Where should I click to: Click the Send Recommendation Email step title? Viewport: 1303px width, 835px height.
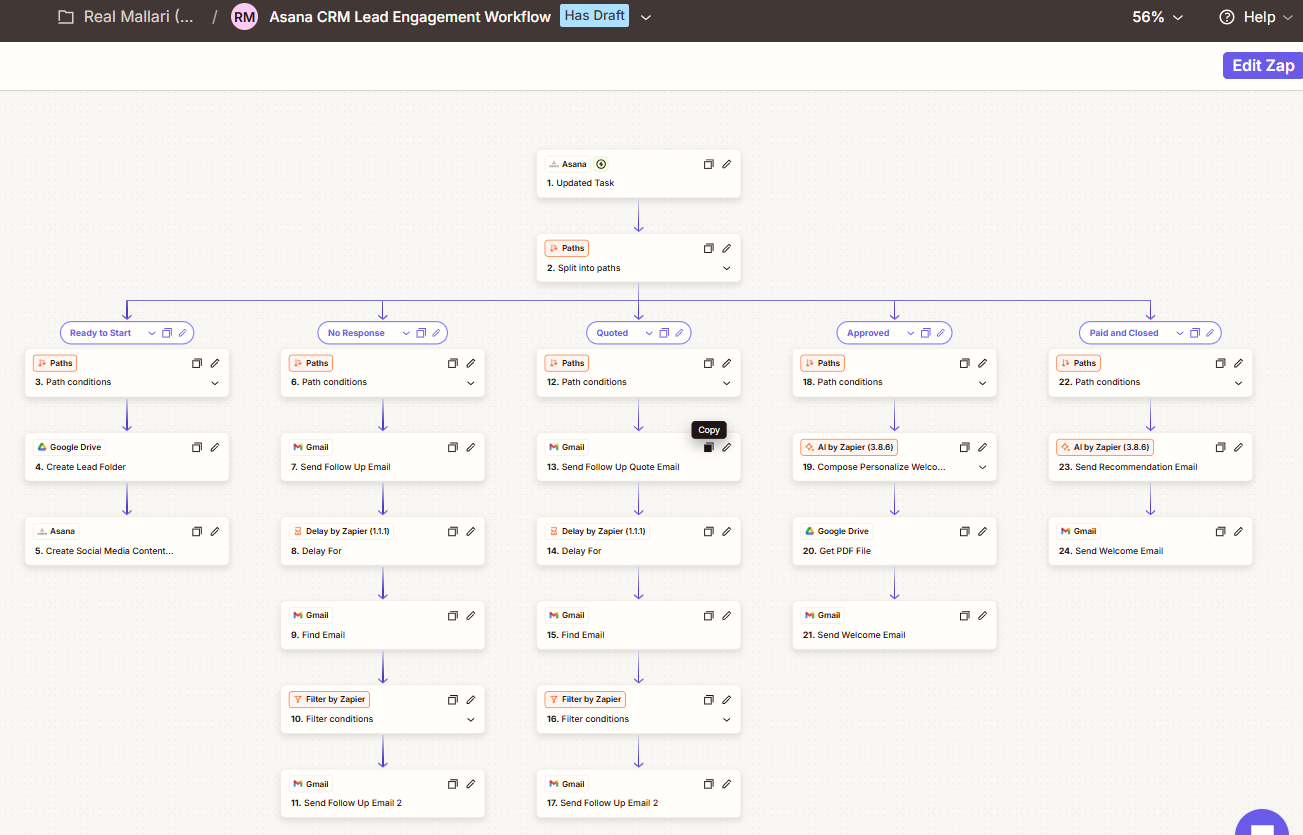[1128, 467]
